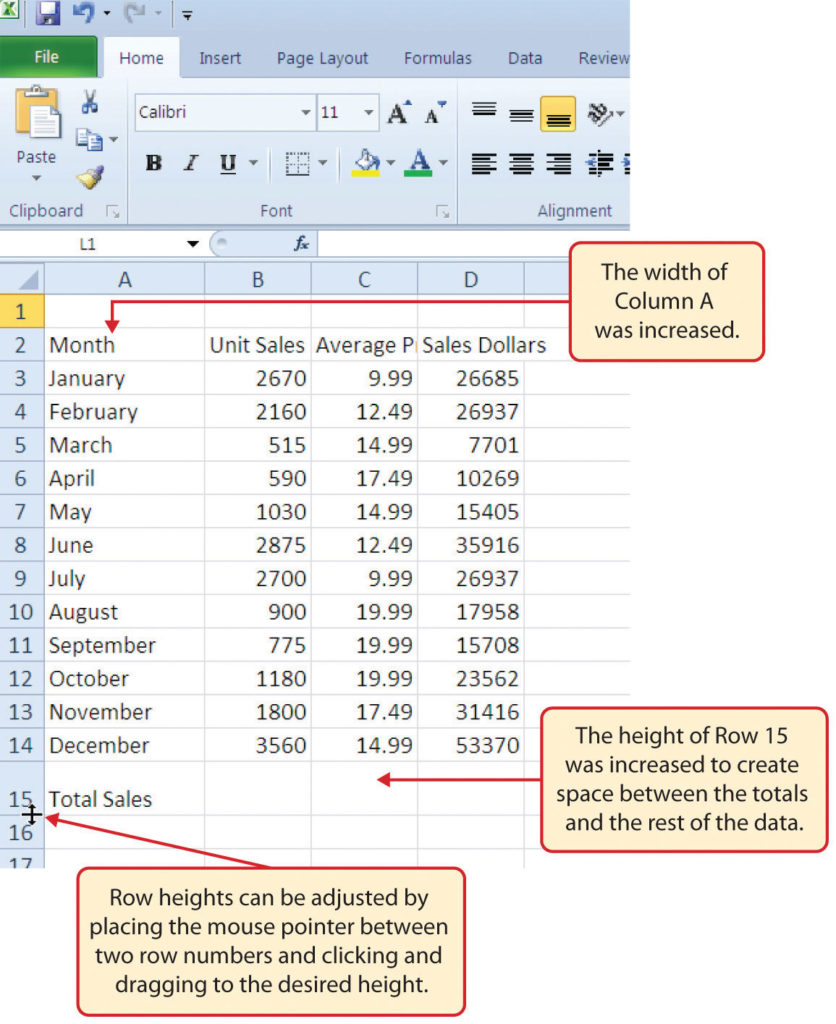Click the Top Align icon
This screenshot has width=836, height=1024.
(484, 112)
